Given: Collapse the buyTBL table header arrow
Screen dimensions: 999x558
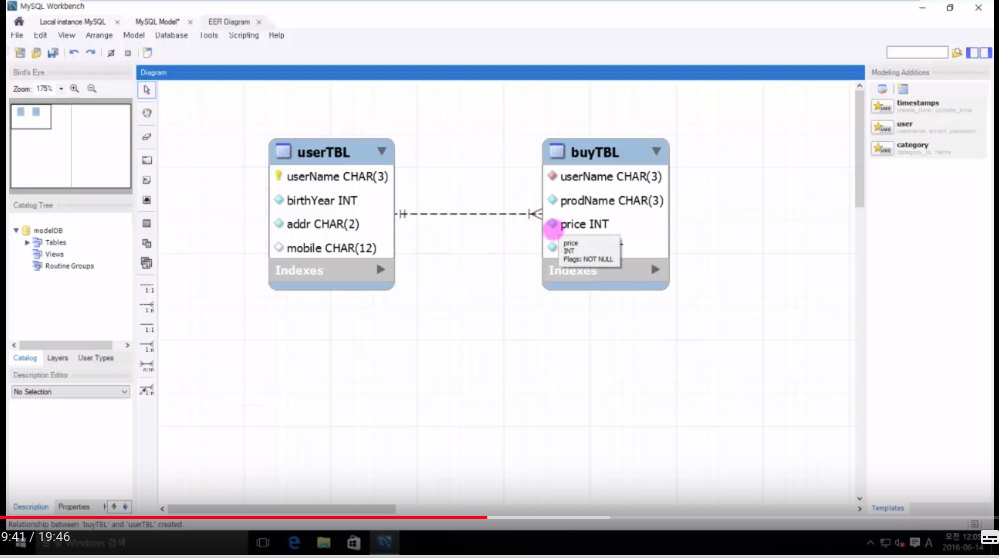Looking at the screenshot, I should pos(656,151).
